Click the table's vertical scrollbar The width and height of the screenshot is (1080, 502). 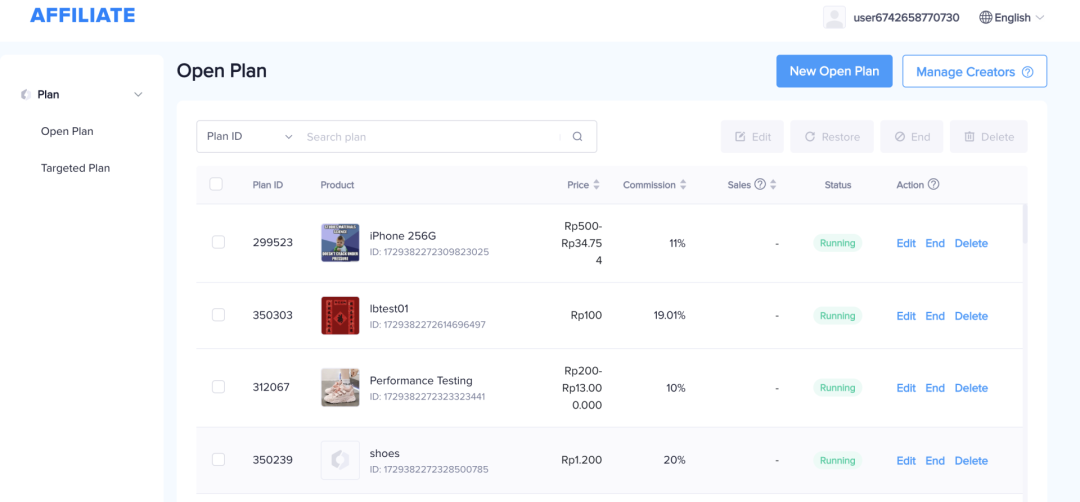click(x=1025, y=225)
